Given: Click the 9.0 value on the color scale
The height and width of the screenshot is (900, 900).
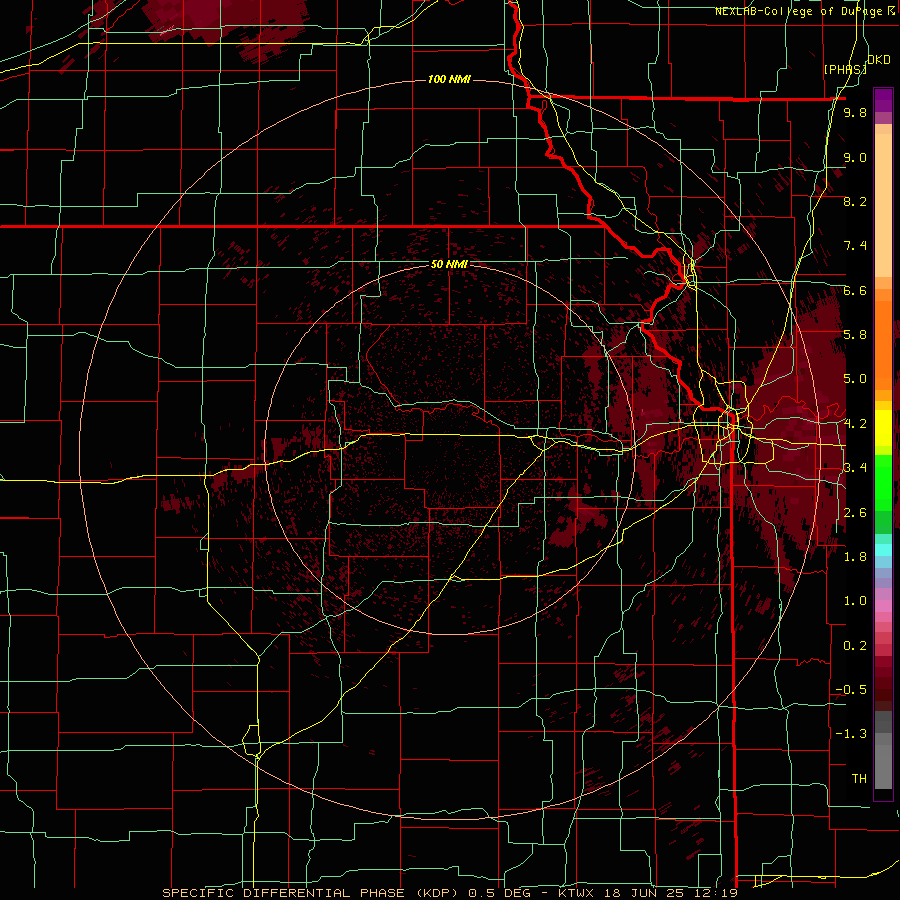Looking at the screenshot, I should point(855,157).
